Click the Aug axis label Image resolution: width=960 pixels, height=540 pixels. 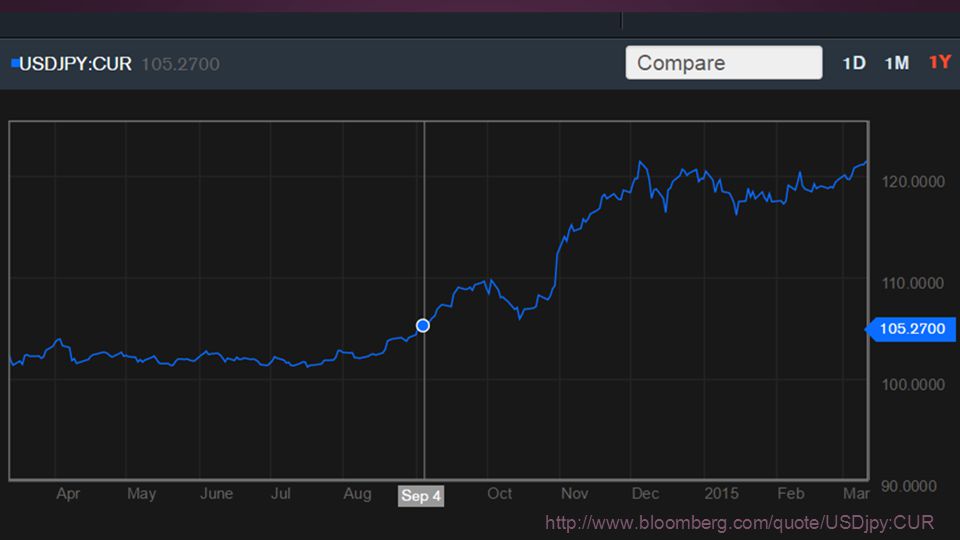click(x=358, y=493)
